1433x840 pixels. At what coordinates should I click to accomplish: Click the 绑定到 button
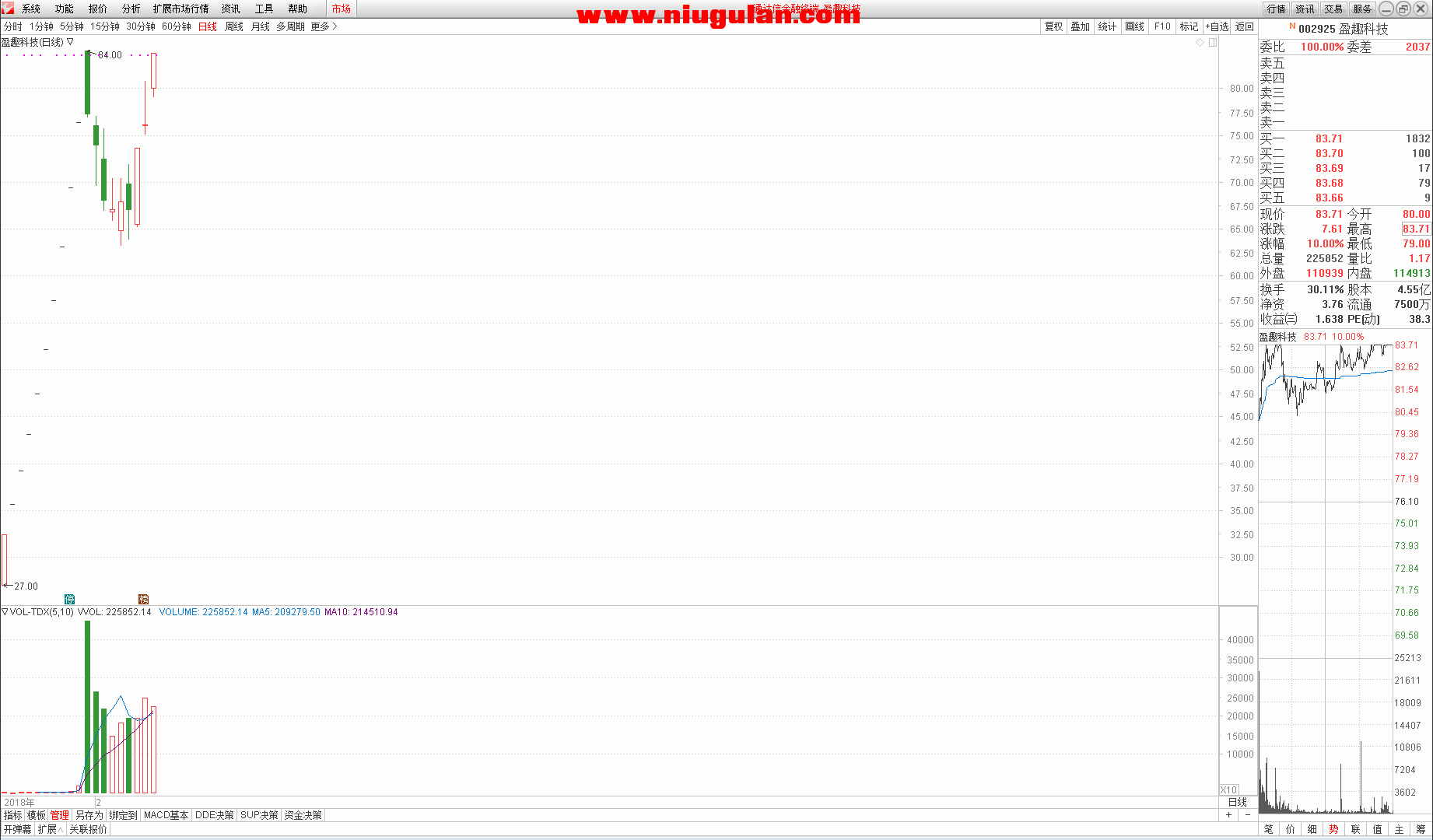124,815
